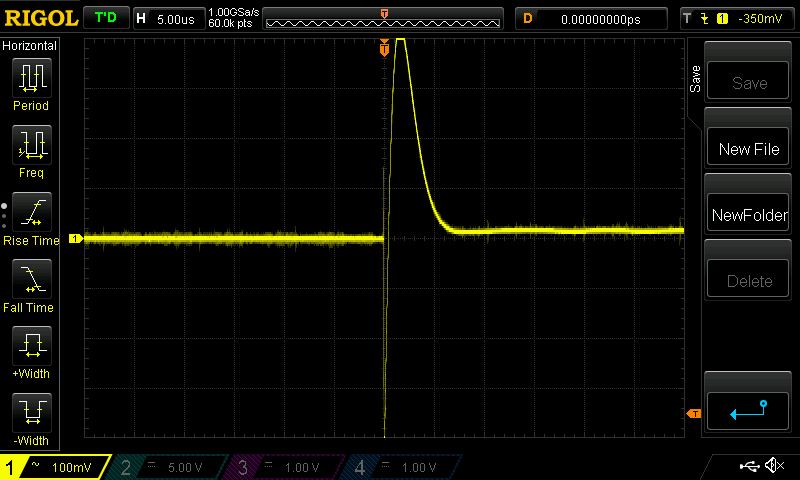This screenshot has width=800, height=480.
Task: Click the sample rate 1.00GSa/s text
Action: [234, 12]
